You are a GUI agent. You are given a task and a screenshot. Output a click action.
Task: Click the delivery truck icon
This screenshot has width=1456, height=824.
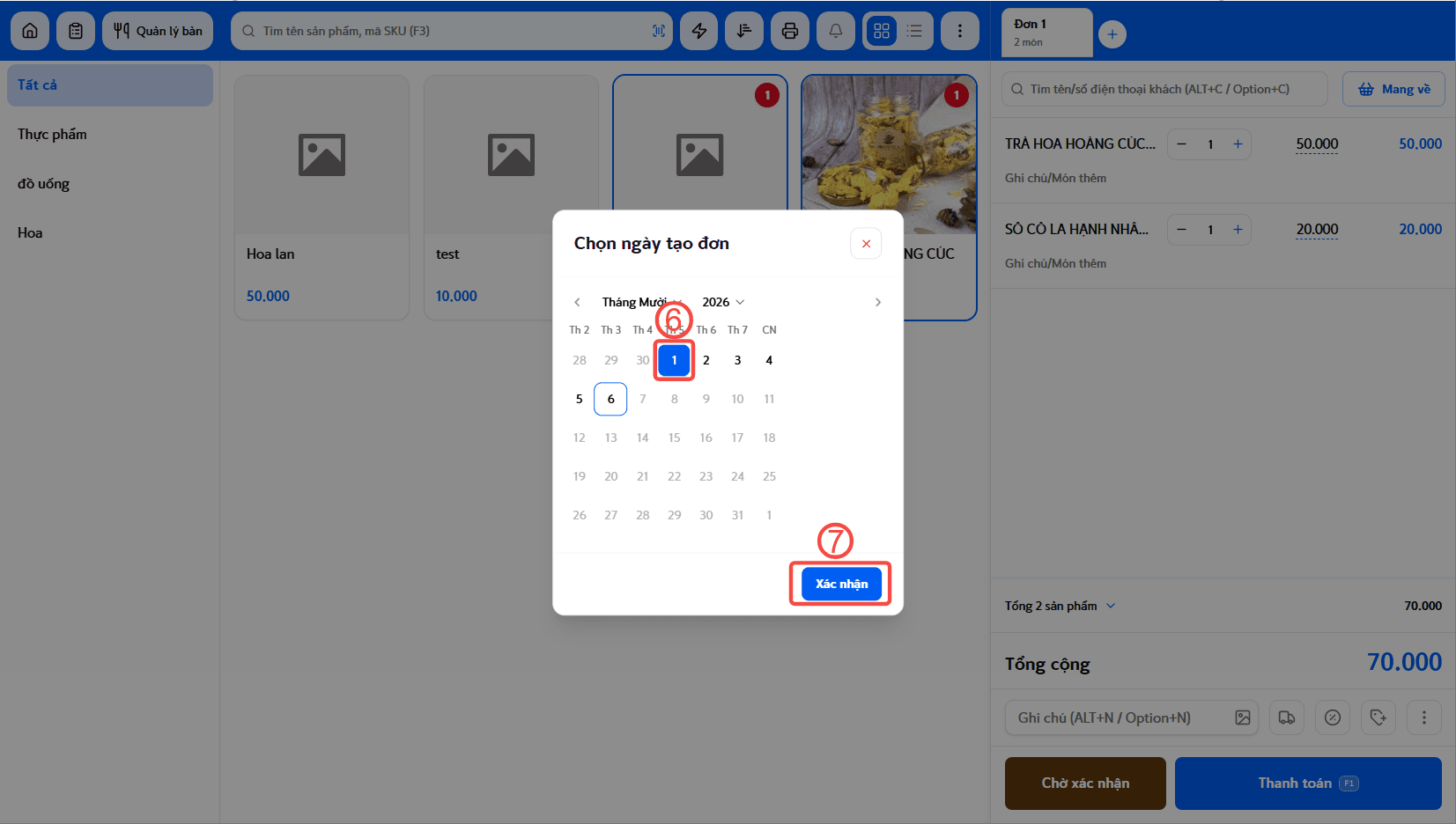[x=1287, y=717]
